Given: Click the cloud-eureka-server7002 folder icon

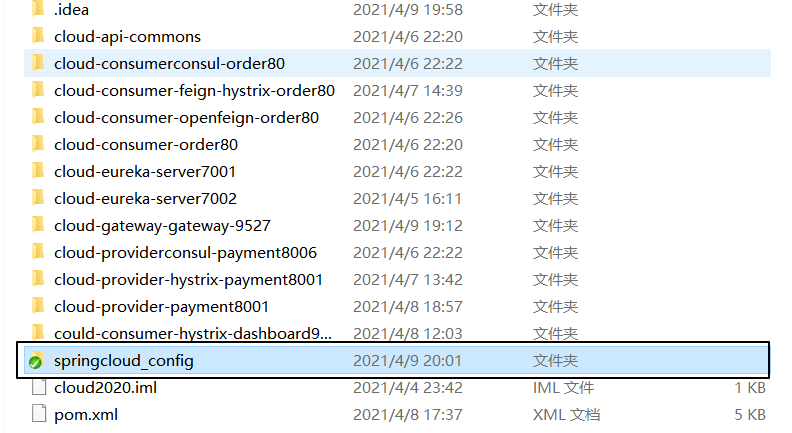Looking at the screenshot, I should pyautogui.click(x=38, y=198).
